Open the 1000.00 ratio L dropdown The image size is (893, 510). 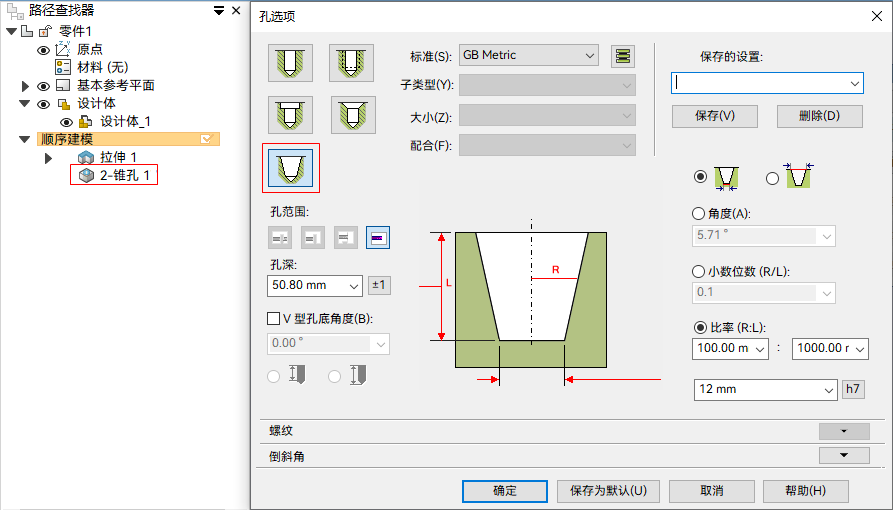point(859,349)
